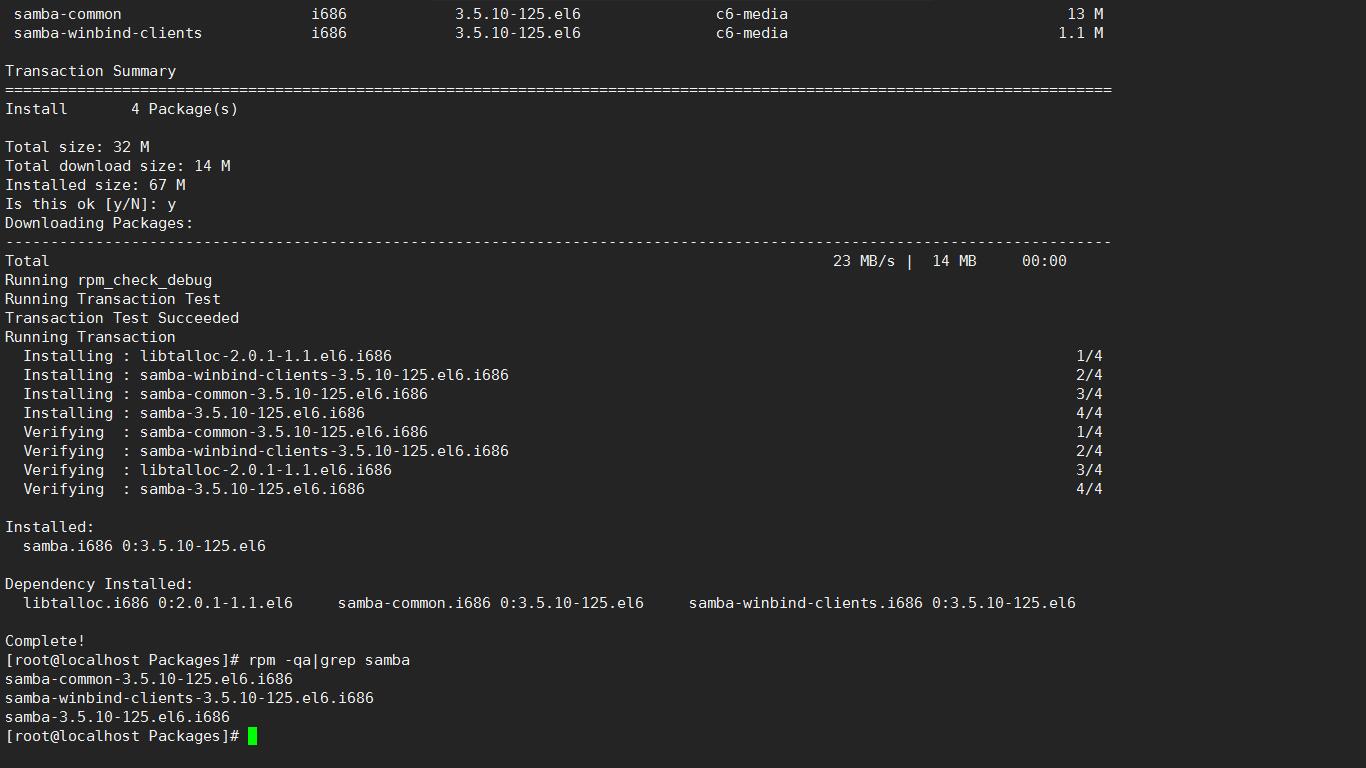Image resolution: width=1366 pixels, height=768 pixels.
Task: Click grep result 'samba-common-3.5.10-125.el6.i686'
Action: 149,679
